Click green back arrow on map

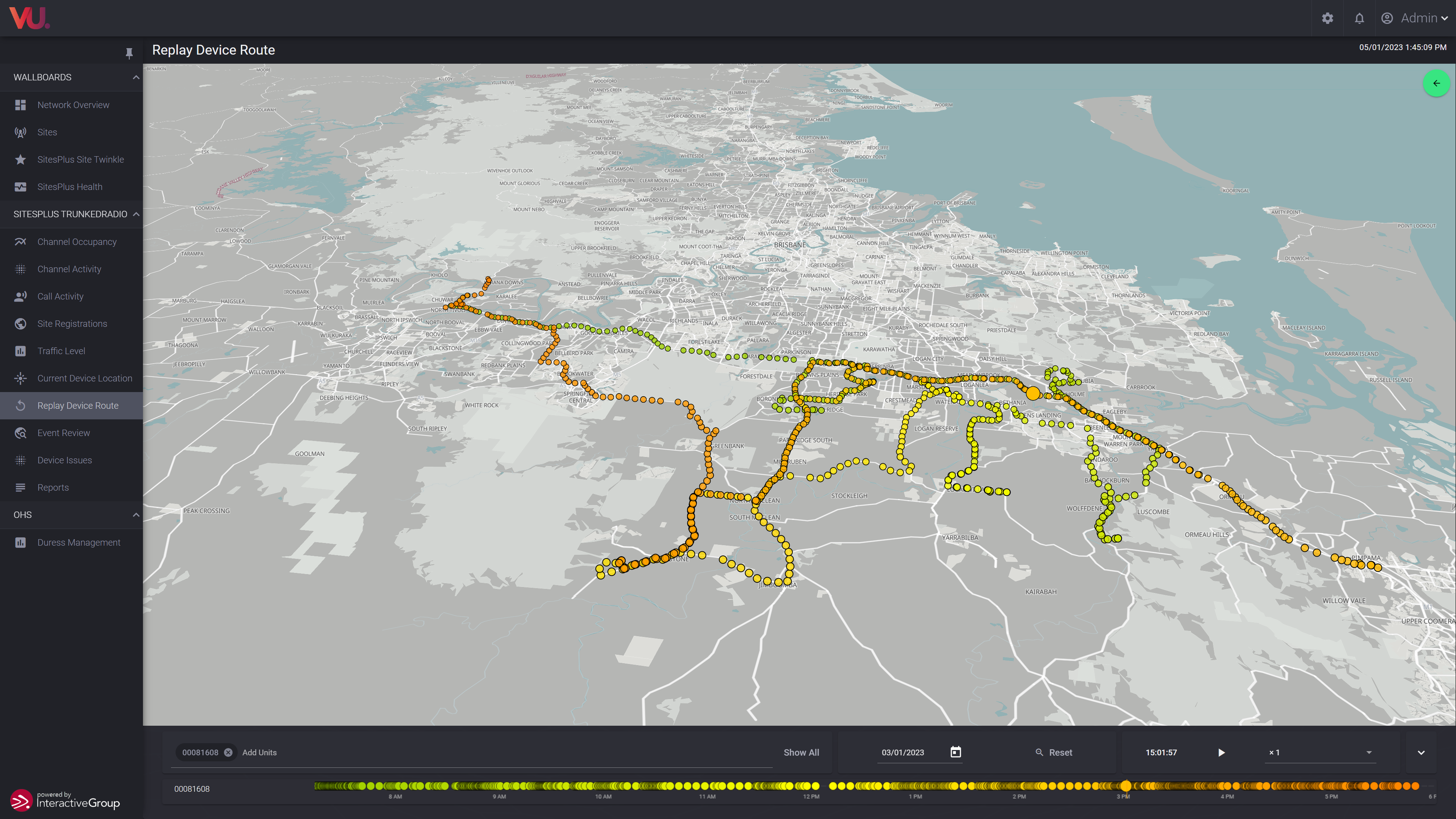pos(1436,83)
